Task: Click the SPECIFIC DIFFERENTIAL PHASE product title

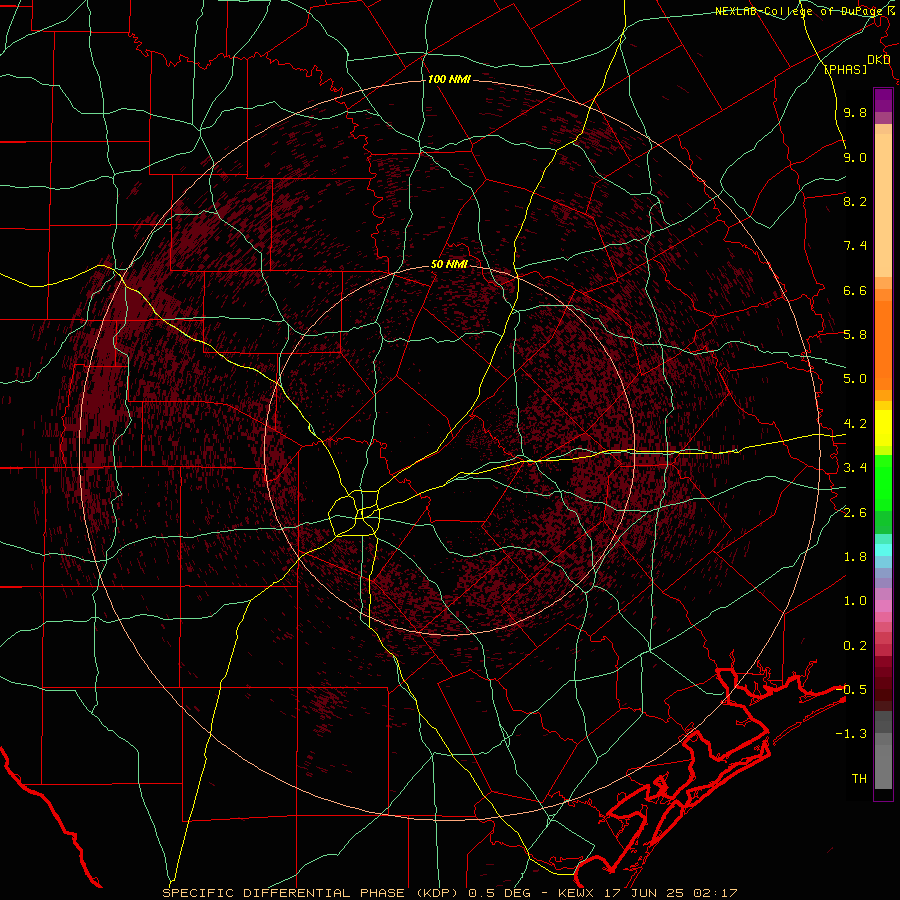Action: [x=284, y=893]
